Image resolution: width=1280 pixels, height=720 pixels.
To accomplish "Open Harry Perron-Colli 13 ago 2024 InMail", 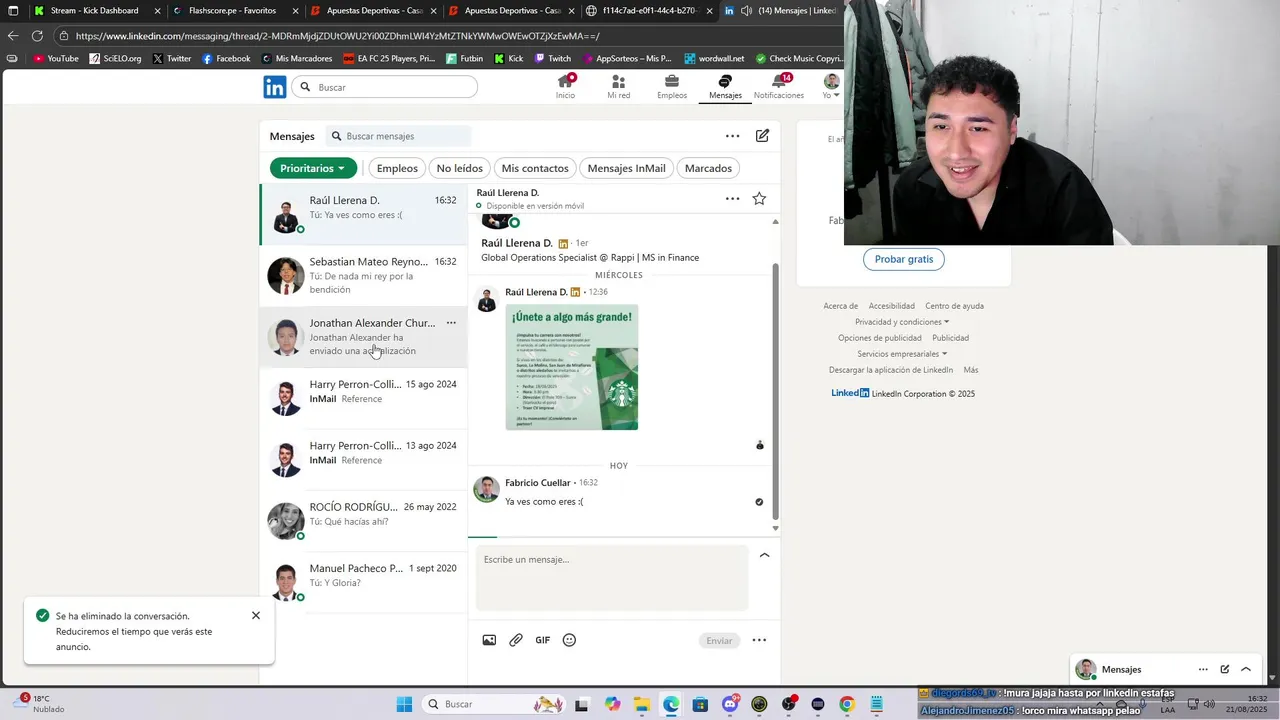I will coord(363,459).
